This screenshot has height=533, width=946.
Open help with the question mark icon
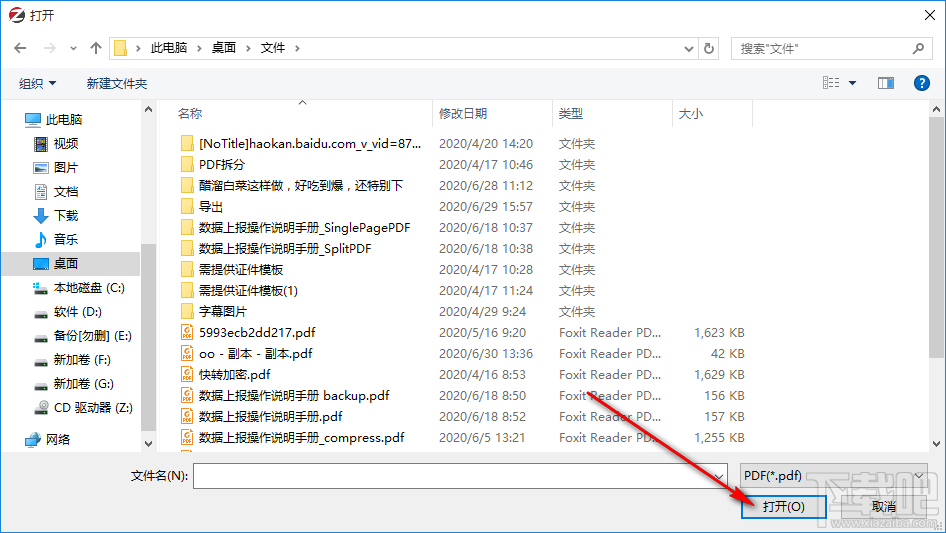pyautogui.click(x=921, y=83)
